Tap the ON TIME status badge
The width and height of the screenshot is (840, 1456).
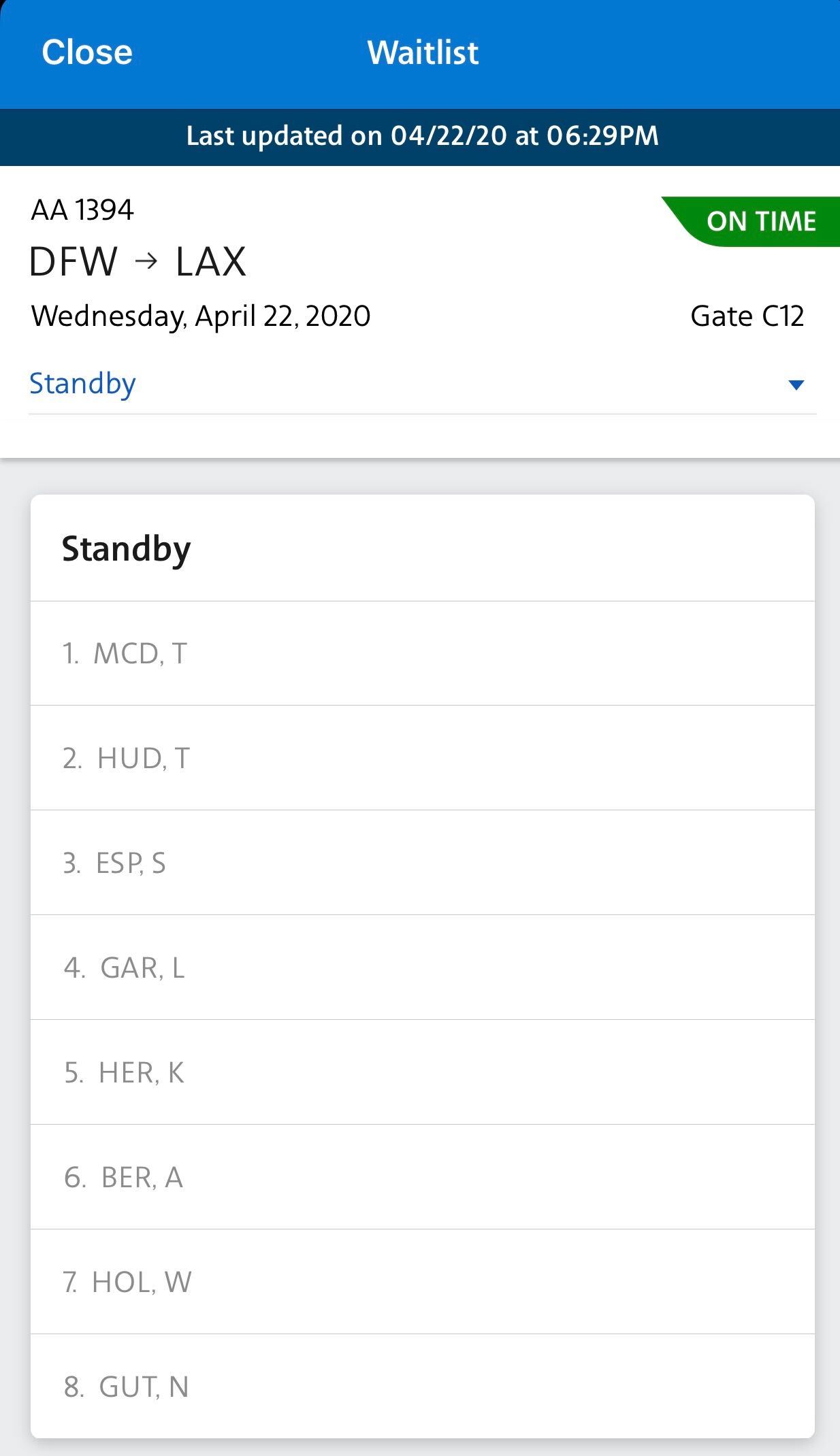tap(751, 221)
